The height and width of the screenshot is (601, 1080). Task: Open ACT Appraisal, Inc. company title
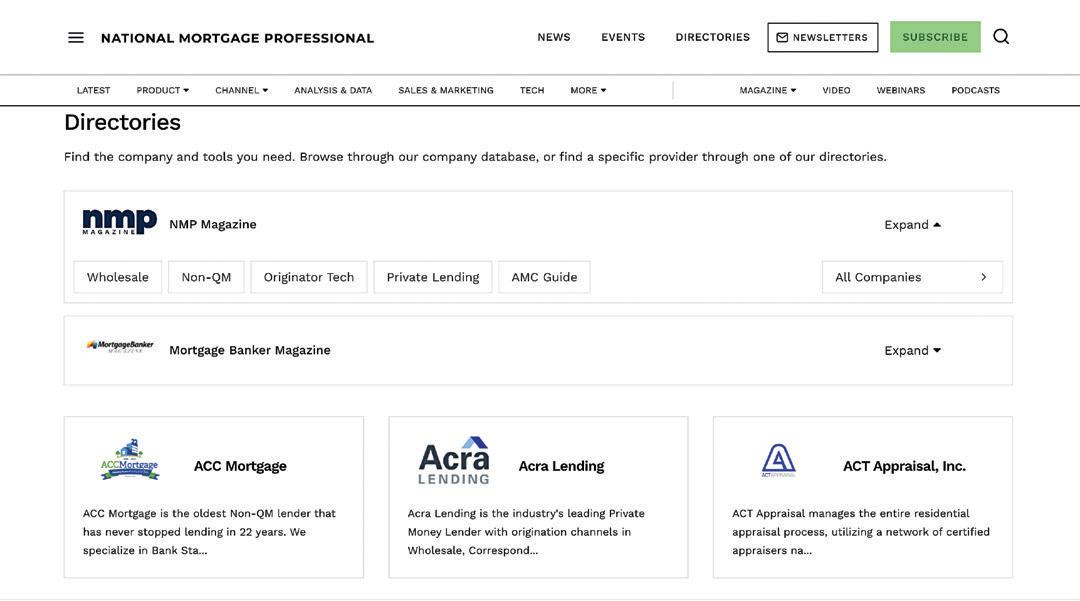point(904,466)
